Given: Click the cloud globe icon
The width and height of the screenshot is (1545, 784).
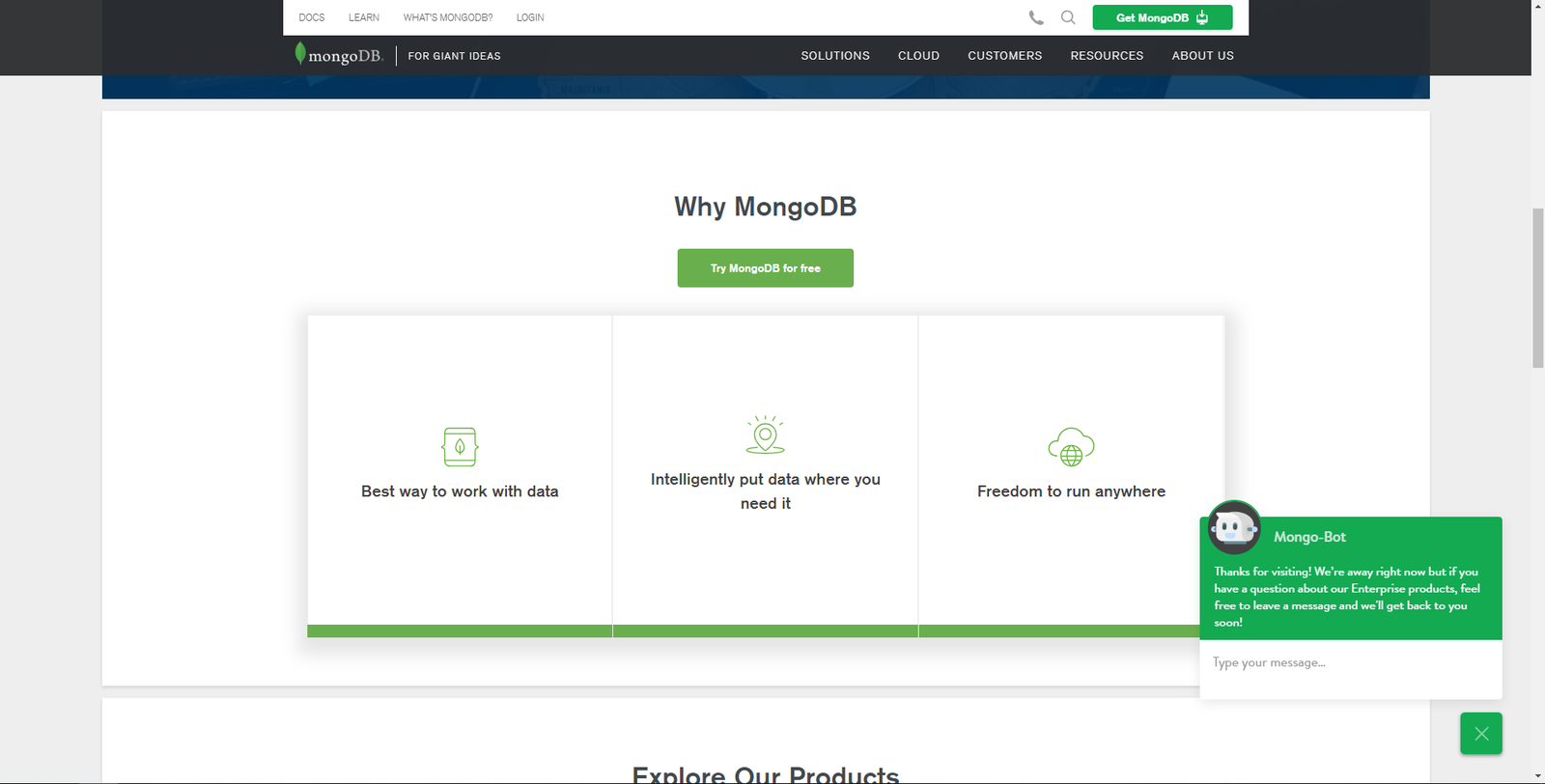Looking at the screenshot, I should pyautogui.click(x=1071, y=447).
